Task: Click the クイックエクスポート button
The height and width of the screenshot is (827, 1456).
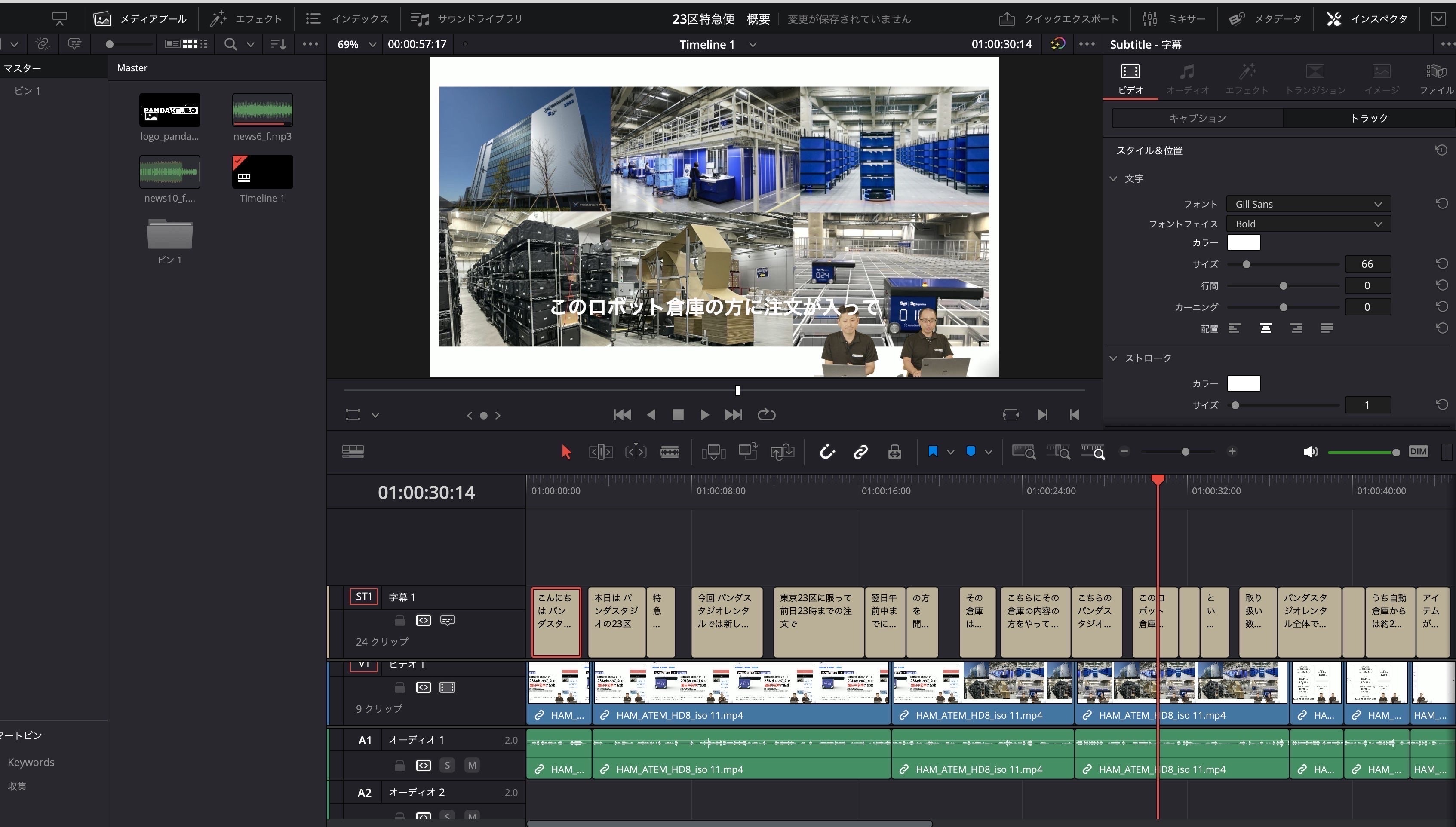Action: [1058, 19]
